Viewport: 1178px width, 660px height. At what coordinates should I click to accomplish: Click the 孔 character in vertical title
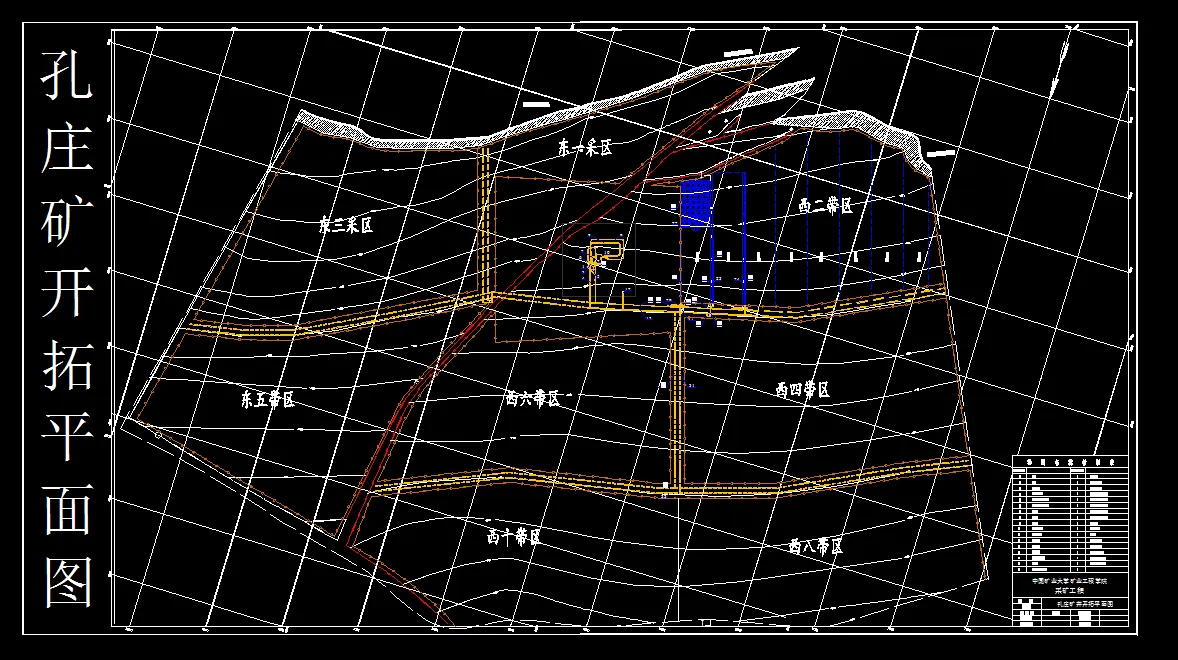point(67,75)
